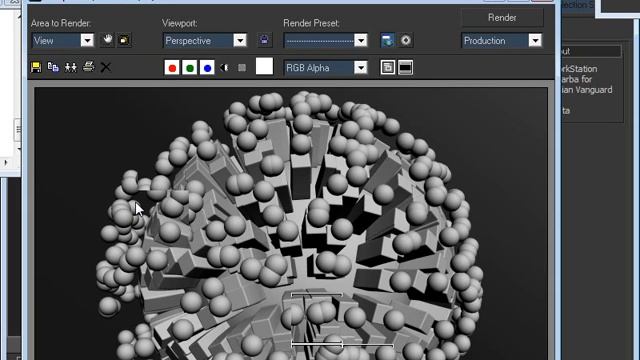Image resolution: width=640 pixels, height=360 pixels.
Task: Open the Production render mode dropdown
Action: pyautogui.click(x=502, y=40)
